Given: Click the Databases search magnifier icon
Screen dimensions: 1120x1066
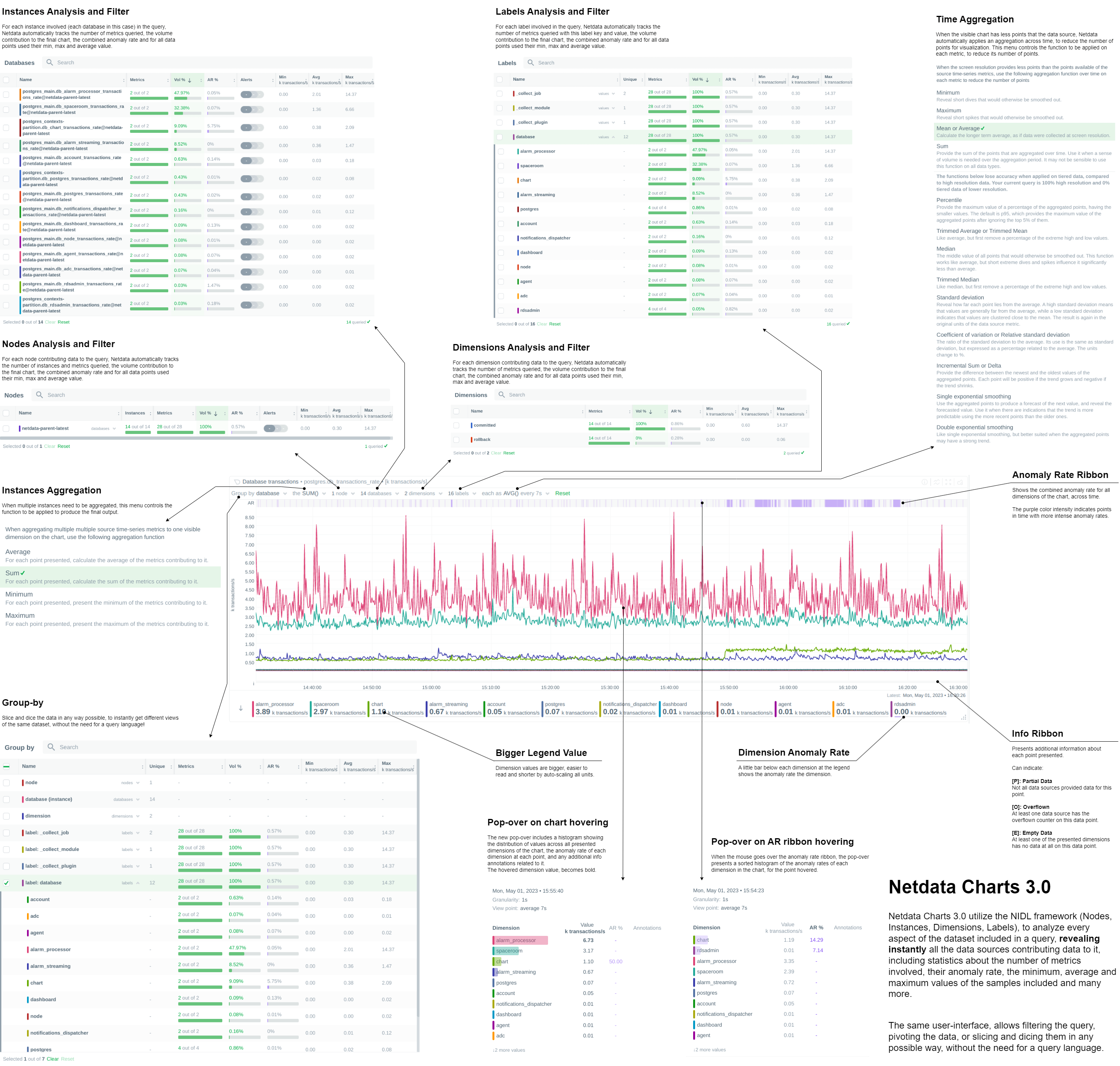Looking at the screenshot, I should click(49, 63).
